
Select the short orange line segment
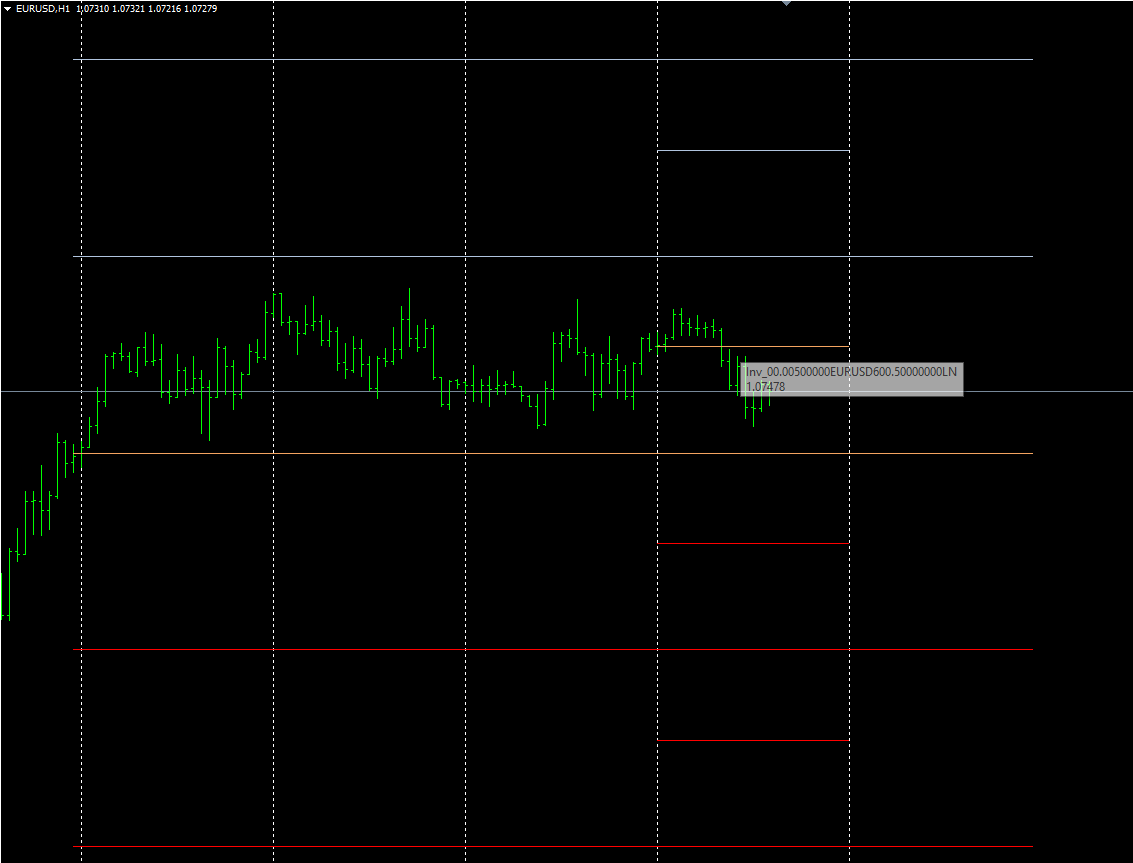[753, 347]
